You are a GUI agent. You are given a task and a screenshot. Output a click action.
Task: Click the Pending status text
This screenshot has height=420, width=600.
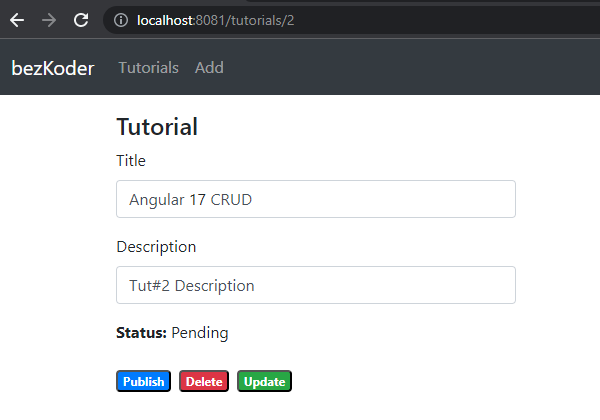[x=200, y=333]
